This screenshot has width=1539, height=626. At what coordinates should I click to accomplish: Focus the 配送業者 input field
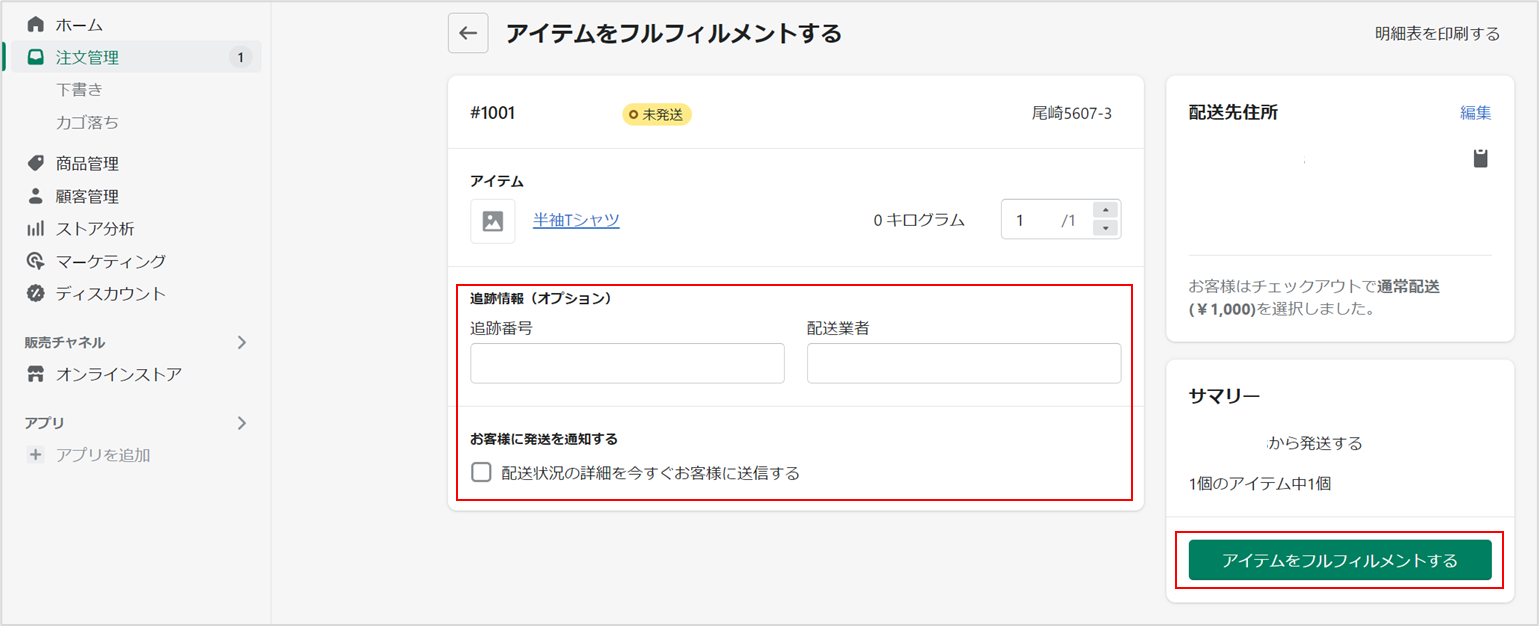click(964, 363)
